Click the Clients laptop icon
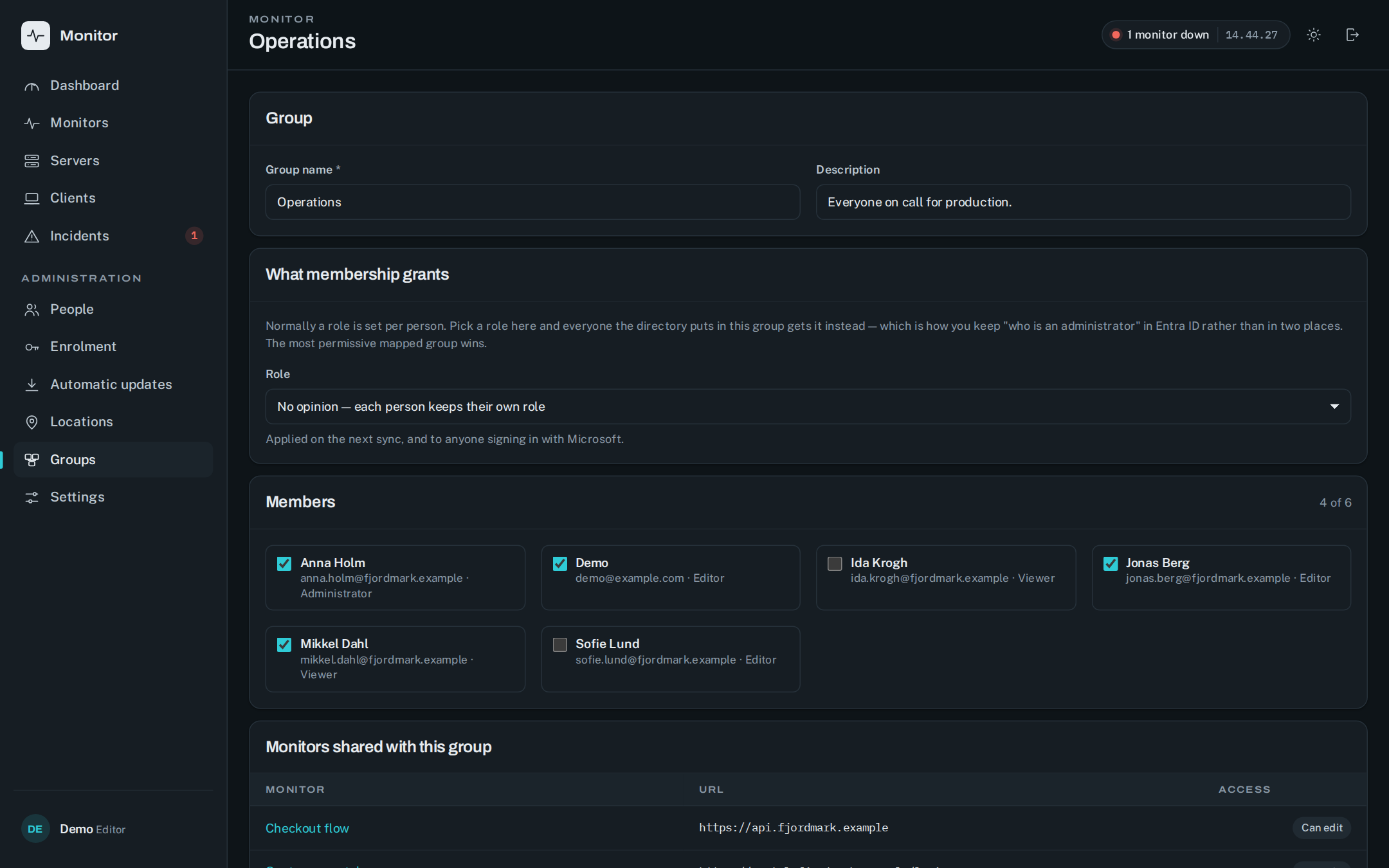1389x868 pixels. [x=32, y=199]
